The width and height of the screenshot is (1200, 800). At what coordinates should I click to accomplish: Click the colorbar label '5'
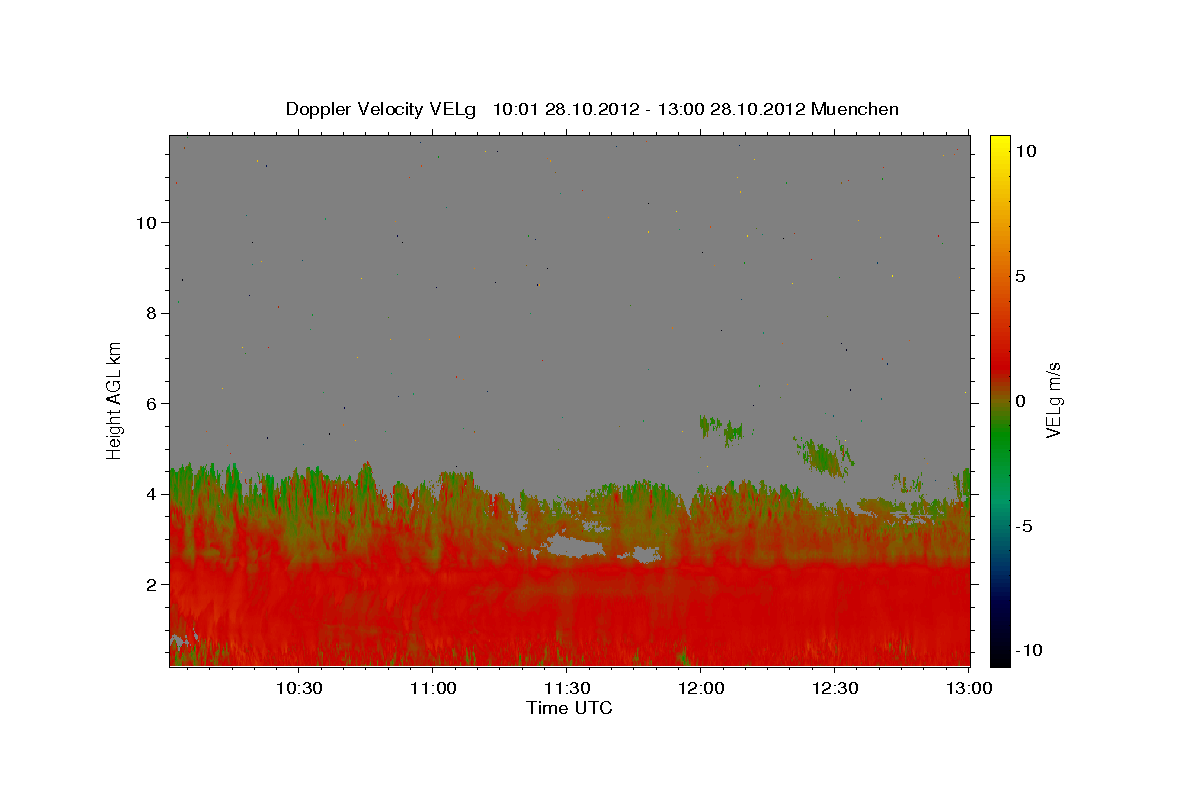tap(1020, 276)
